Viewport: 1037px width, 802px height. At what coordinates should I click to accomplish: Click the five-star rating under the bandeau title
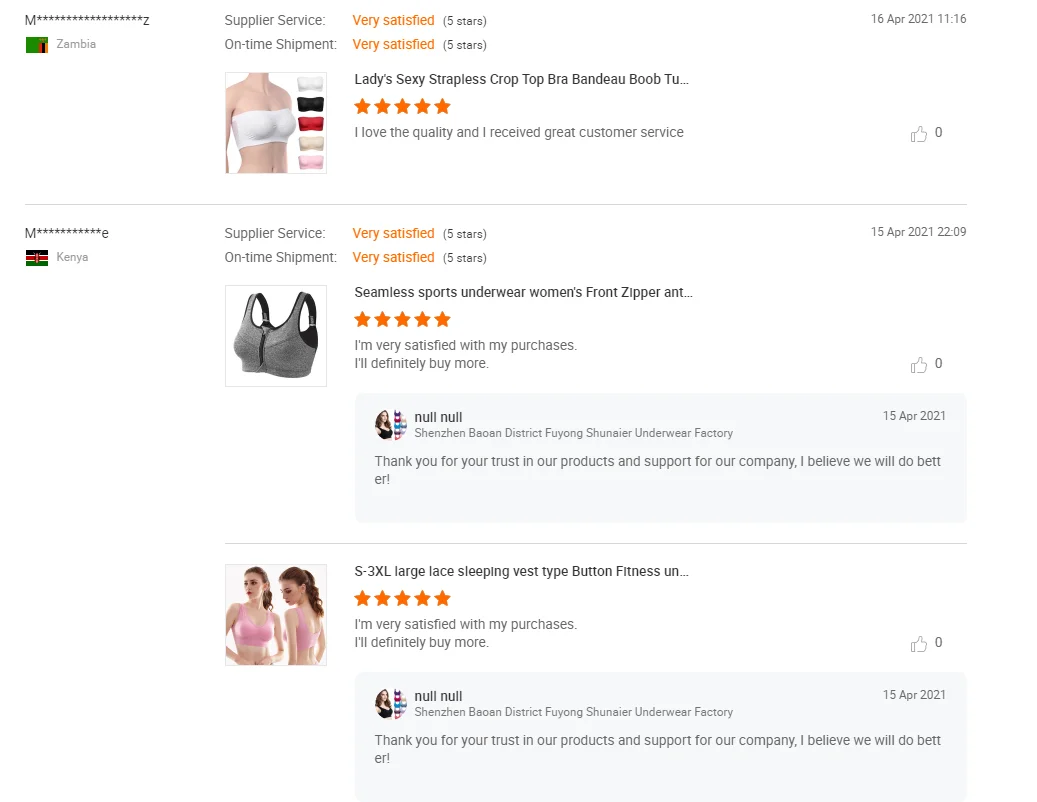[402, 106]
